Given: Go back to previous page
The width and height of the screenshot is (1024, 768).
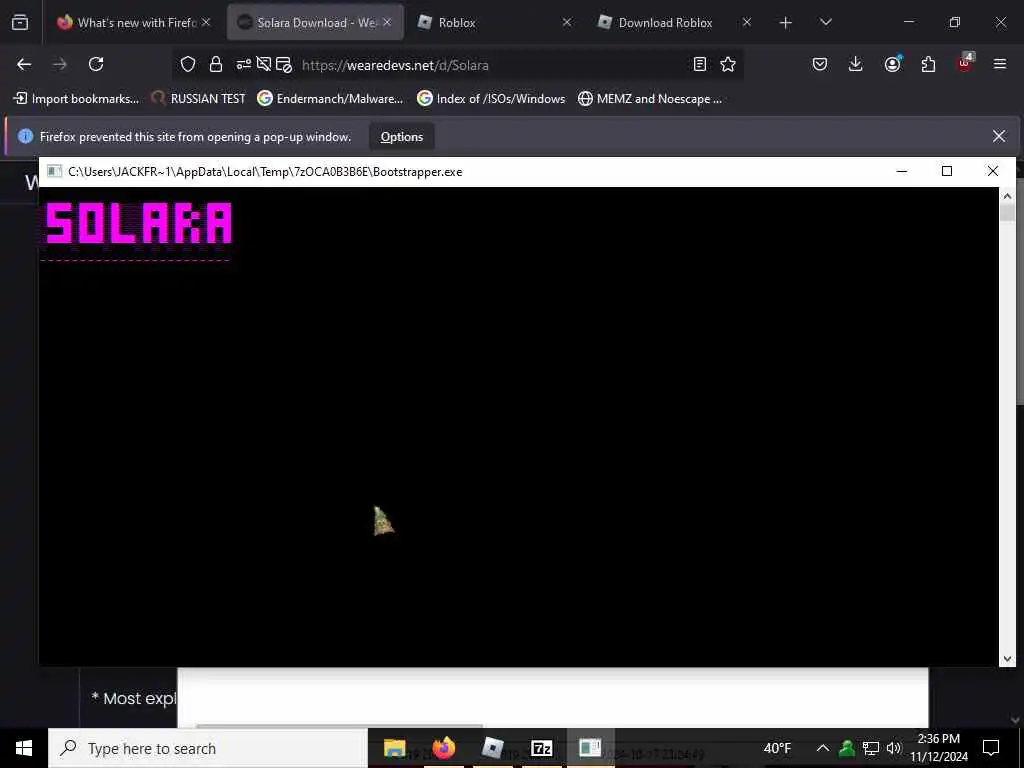Looking at the screenshot, I should pyautogui.click(x=24, y=64).
